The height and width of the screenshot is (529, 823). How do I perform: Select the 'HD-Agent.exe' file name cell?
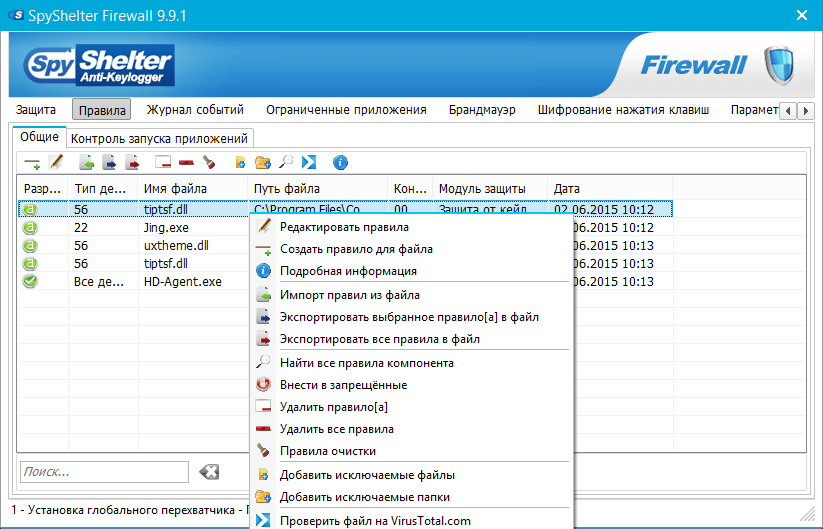pyautogui.click(x=183, y=281)
